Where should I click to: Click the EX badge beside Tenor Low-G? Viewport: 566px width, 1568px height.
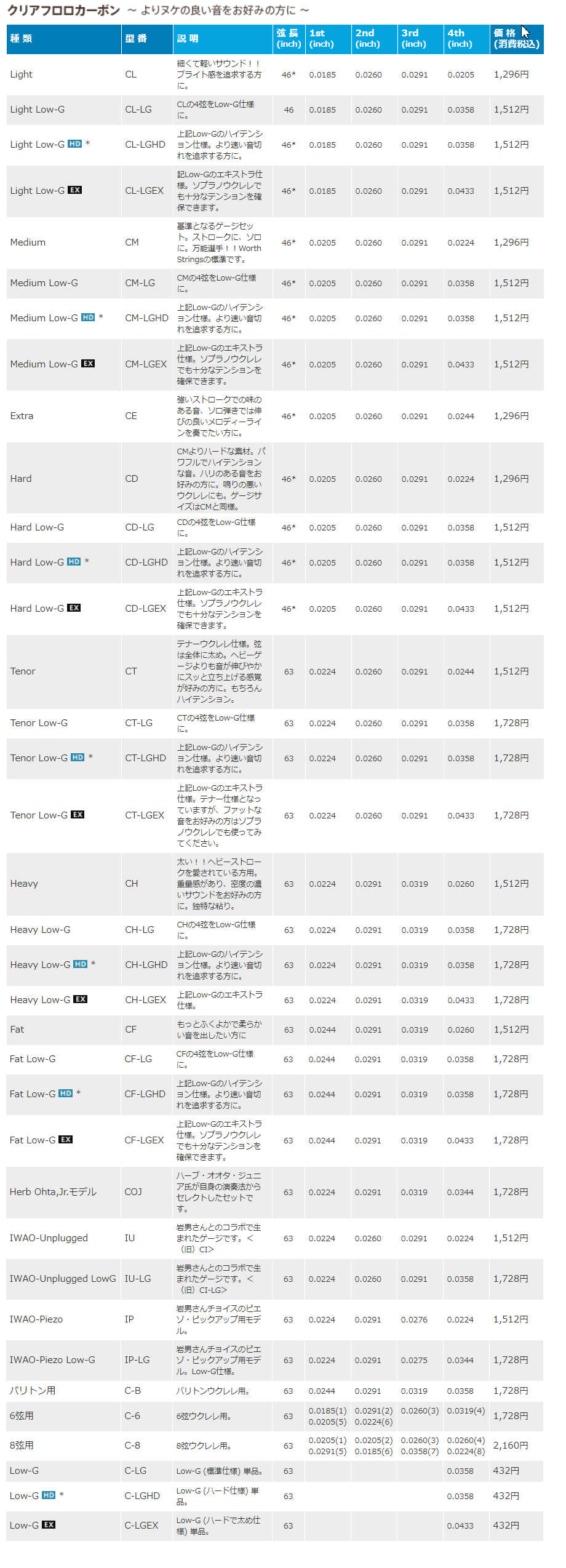(78, 815)
